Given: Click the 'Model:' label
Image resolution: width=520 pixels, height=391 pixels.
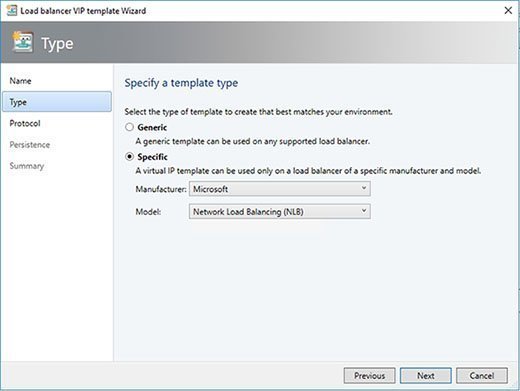Looking at the screenshot, I should click(x=148, y=212).
